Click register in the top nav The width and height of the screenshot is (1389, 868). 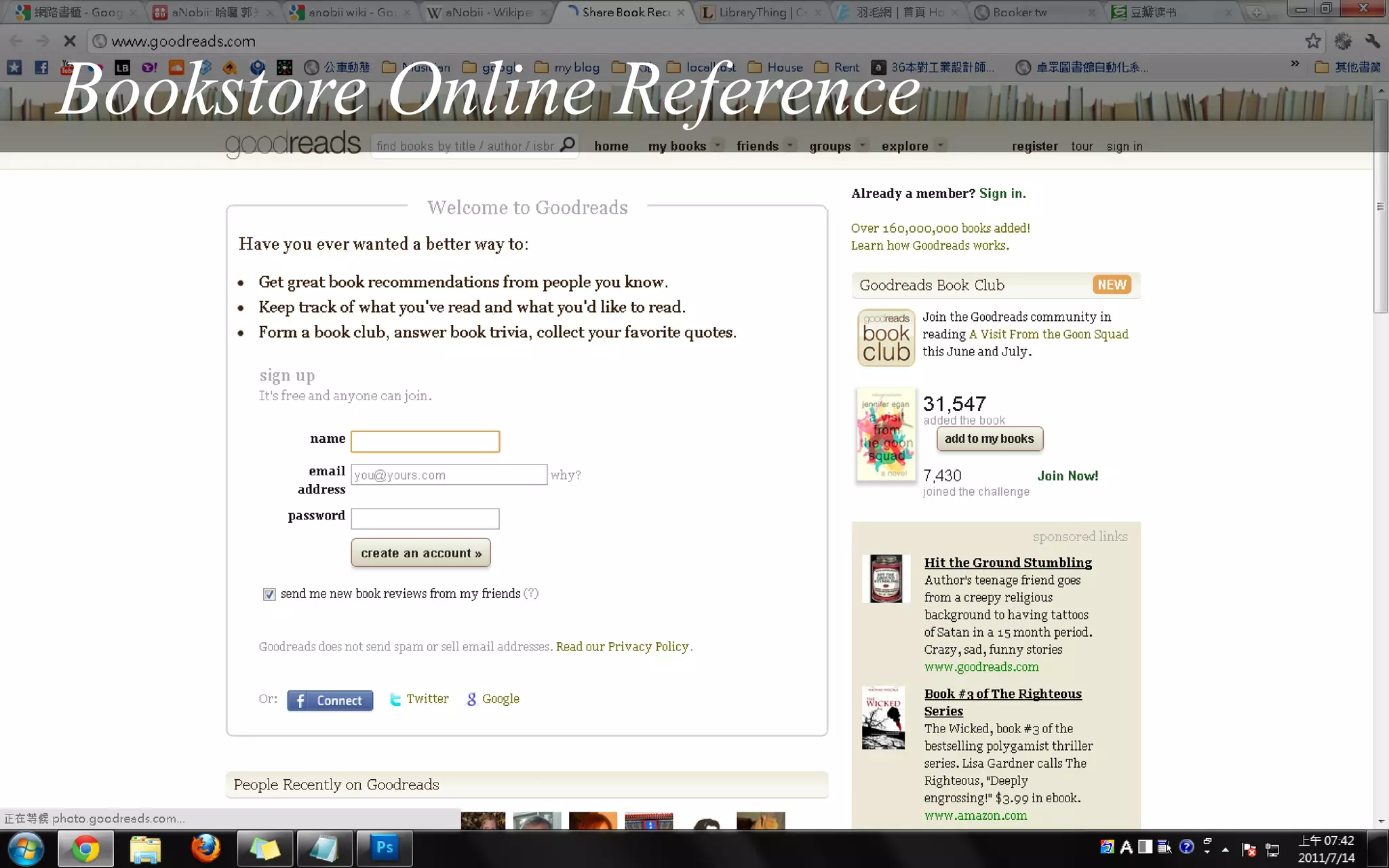pos(1034,146)
